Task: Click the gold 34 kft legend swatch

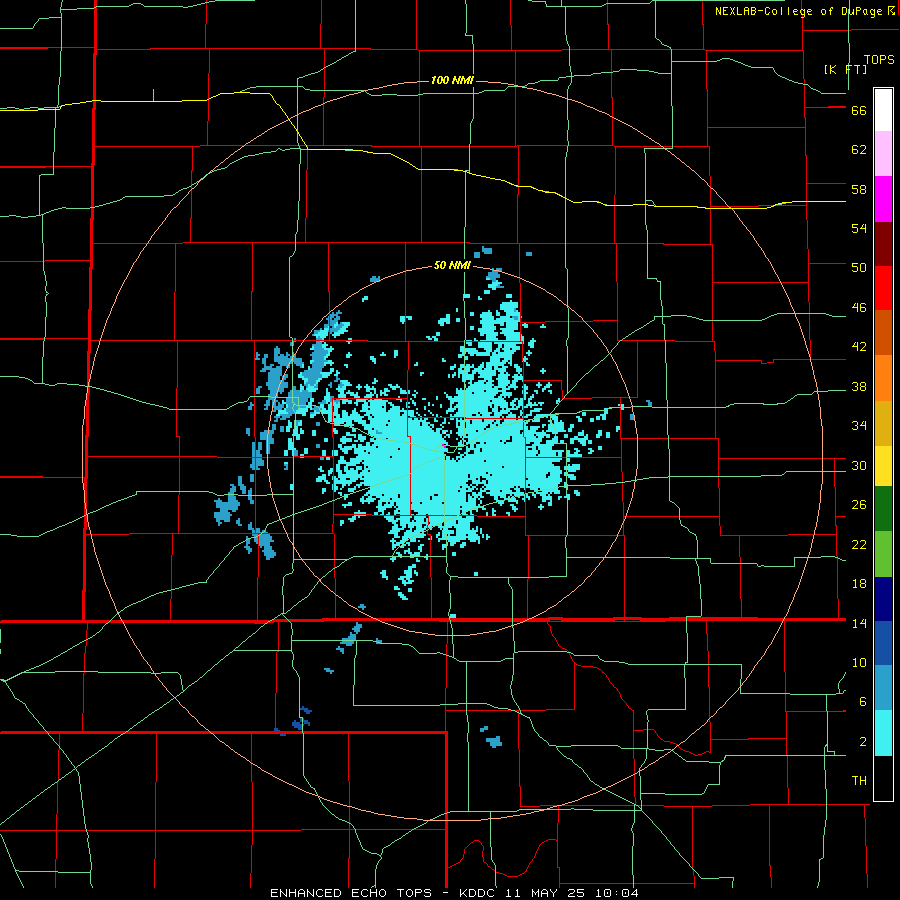Action: click(x=883, y=423)
